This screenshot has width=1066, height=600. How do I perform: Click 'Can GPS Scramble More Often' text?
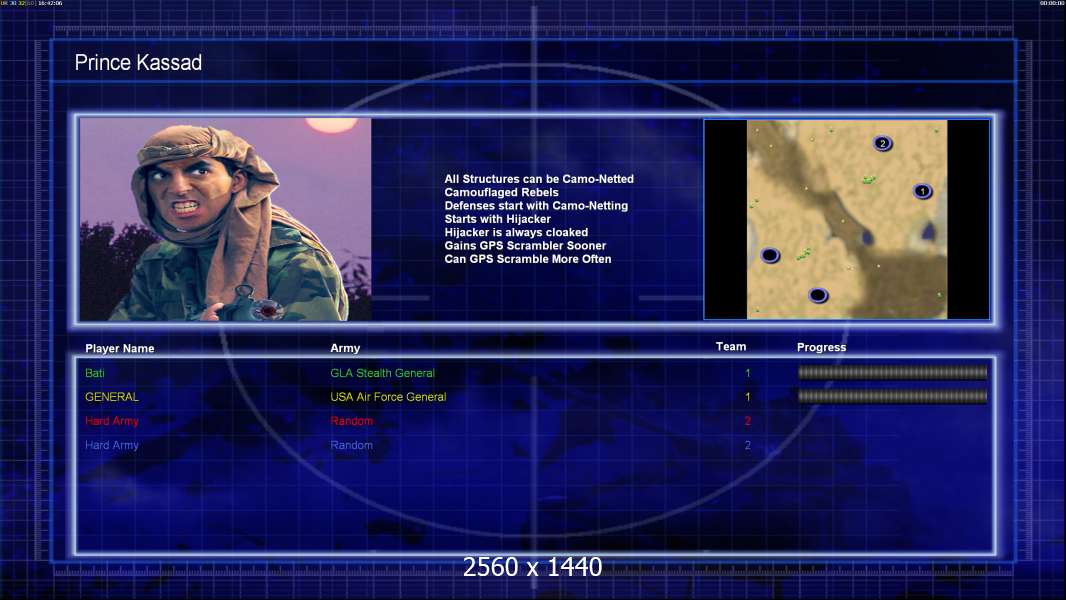(528, 259)
